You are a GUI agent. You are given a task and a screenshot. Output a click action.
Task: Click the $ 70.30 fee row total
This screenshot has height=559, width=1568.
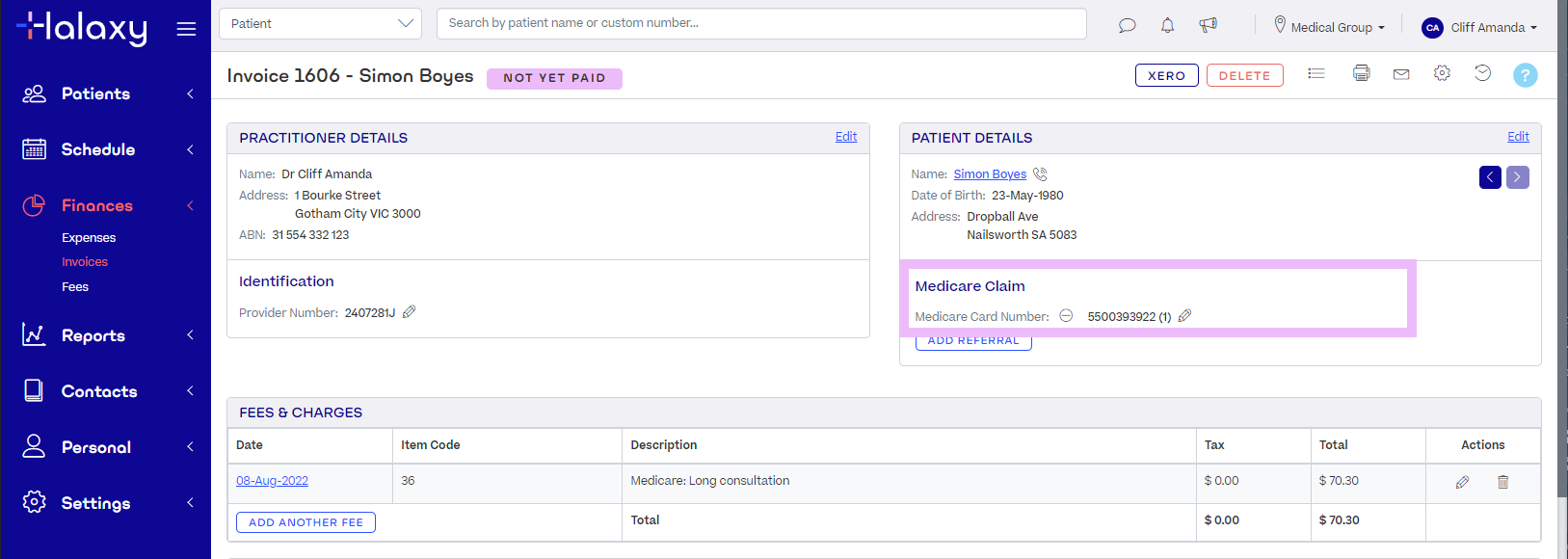pos(1339,481)
